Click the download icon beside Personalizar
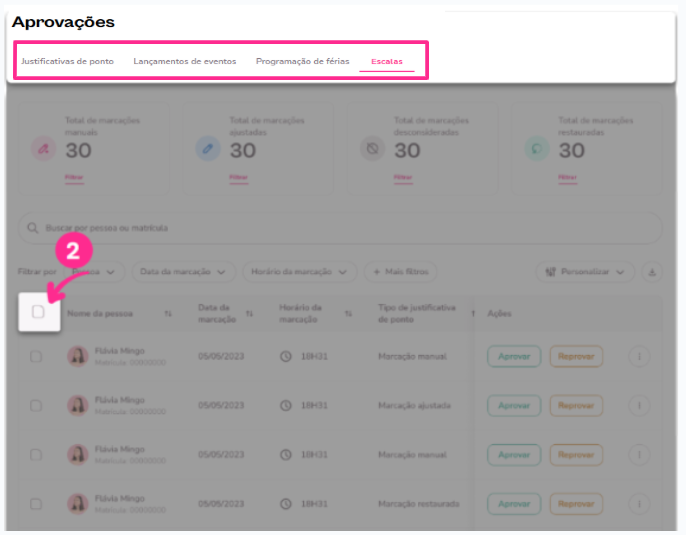686x535 pixels. [652, 271]
